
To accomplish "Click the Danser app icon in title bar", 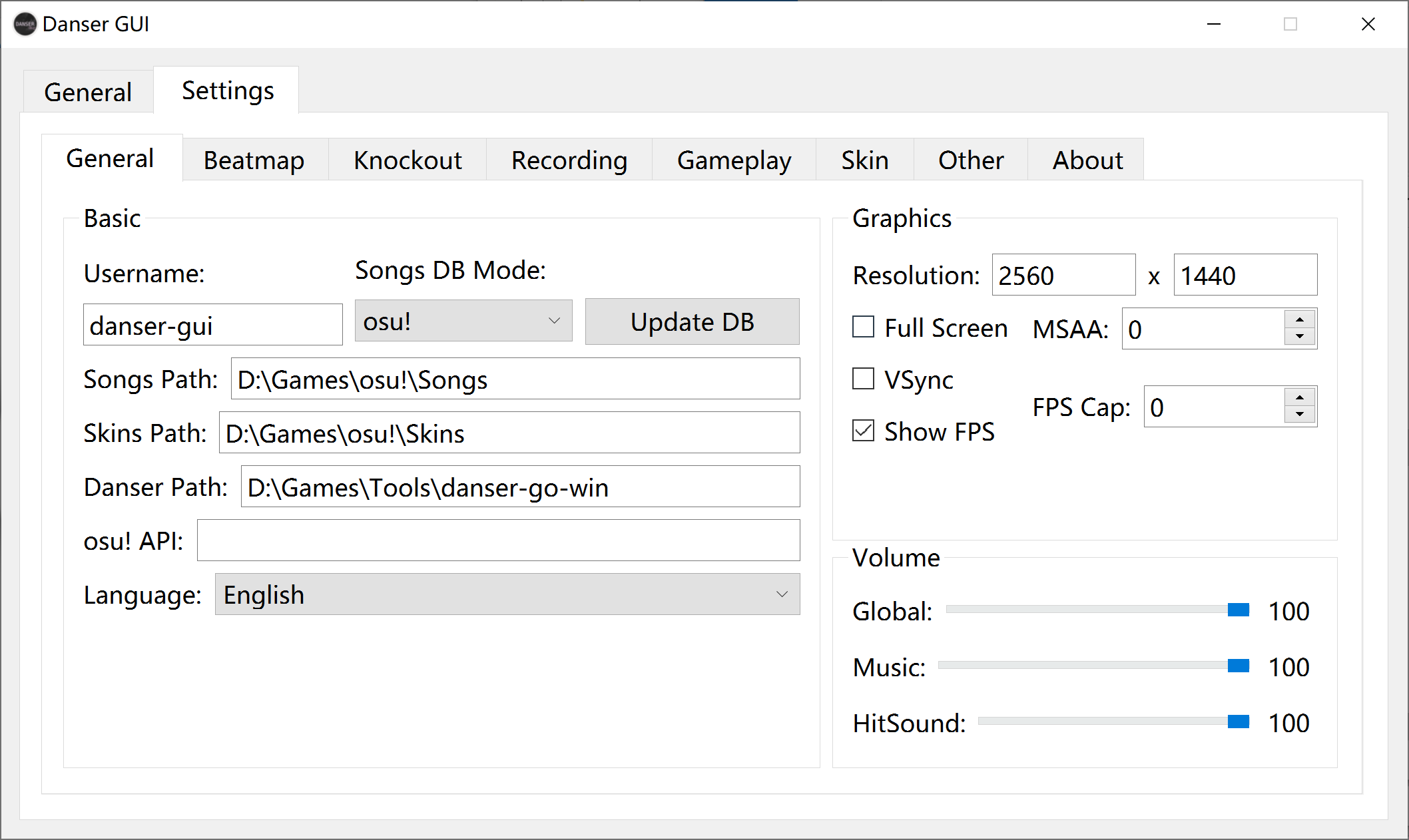I will 25,25.
